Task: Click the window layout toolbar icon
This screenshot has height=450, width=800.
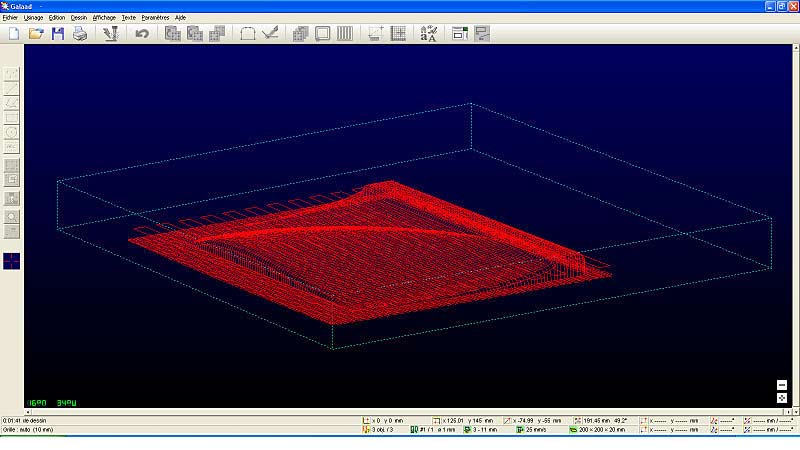Action: [460, 34]
